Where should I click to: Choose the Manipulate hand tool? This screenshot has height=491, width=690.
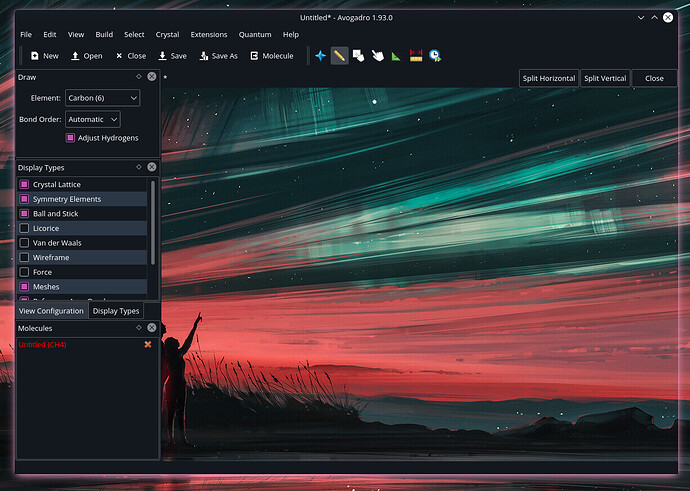378,56
